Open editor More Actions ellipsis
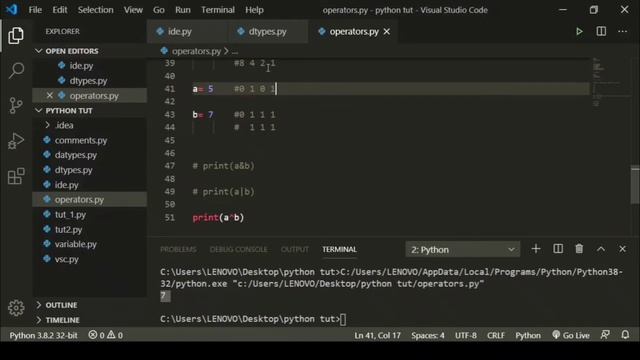 [x=622, y=31]
